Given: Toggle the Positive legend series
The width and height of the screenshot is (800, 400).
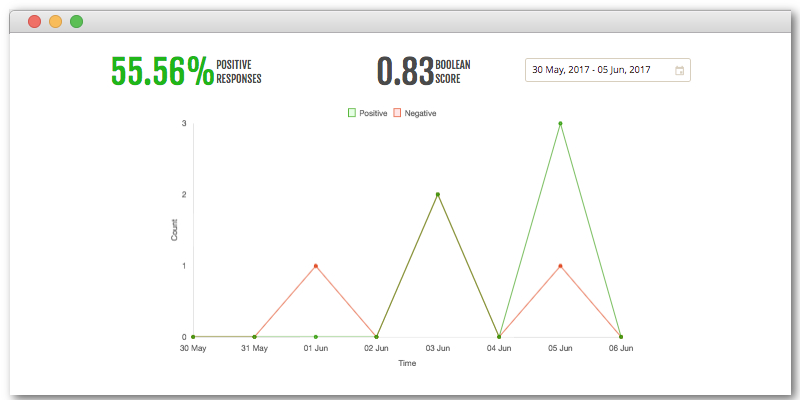Looking at the screenshot, I should point(367,113).
